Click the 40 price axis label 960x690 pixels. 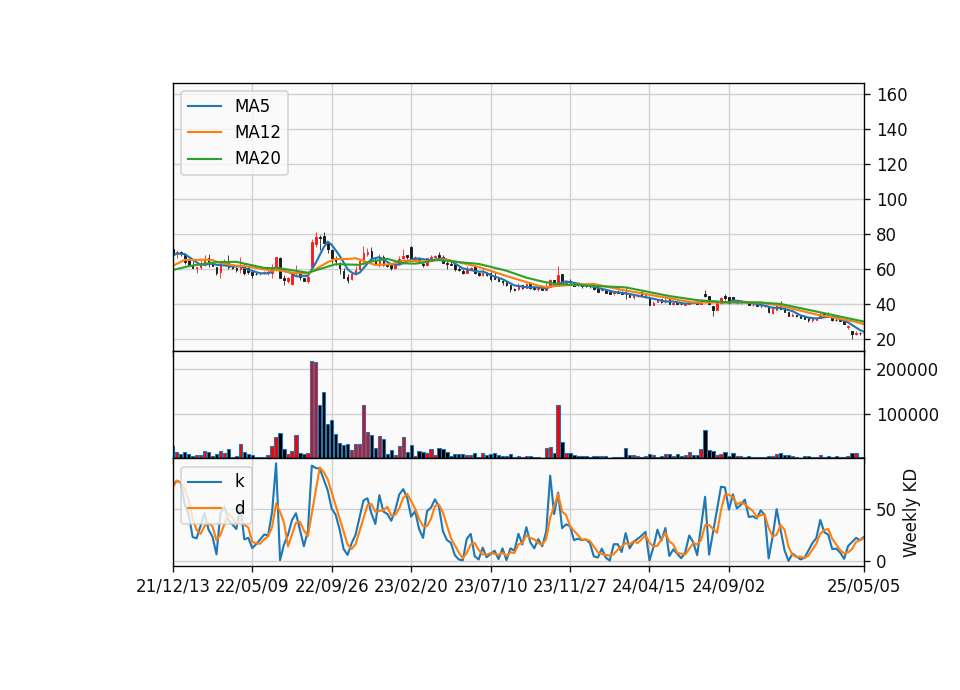887,304
